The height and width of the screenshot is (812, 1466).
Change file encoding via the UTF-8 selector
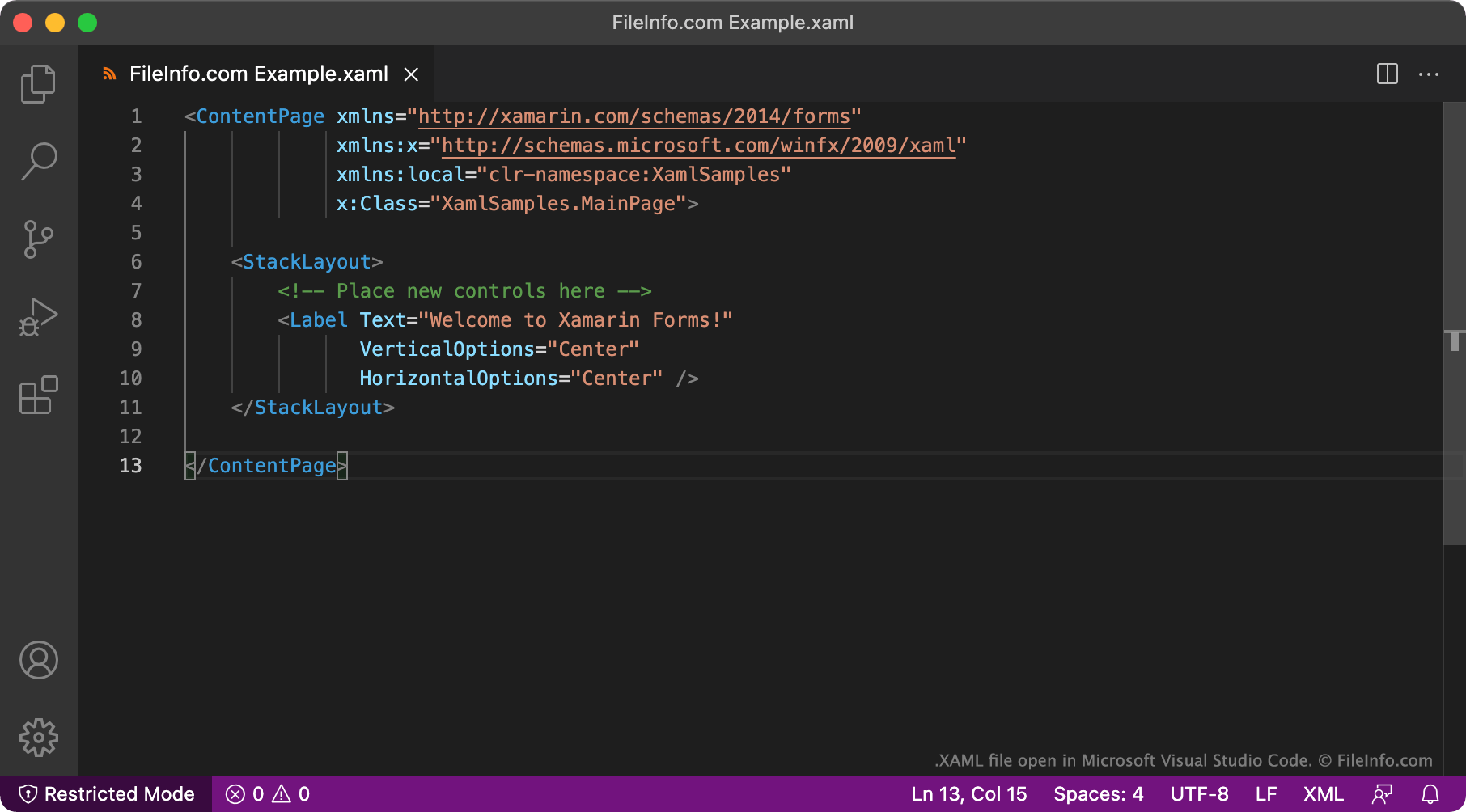click(1200, 793)
